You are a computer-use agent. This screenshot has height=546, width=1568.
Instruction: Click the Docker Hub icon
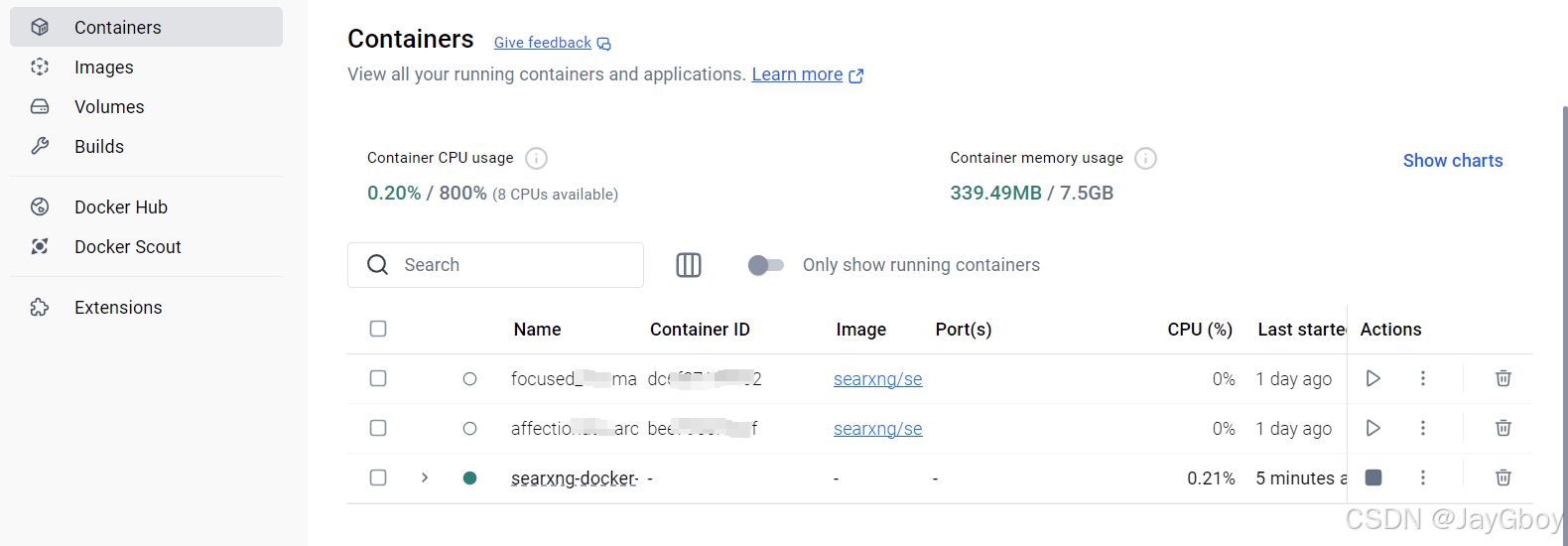(x=40, y=206)
